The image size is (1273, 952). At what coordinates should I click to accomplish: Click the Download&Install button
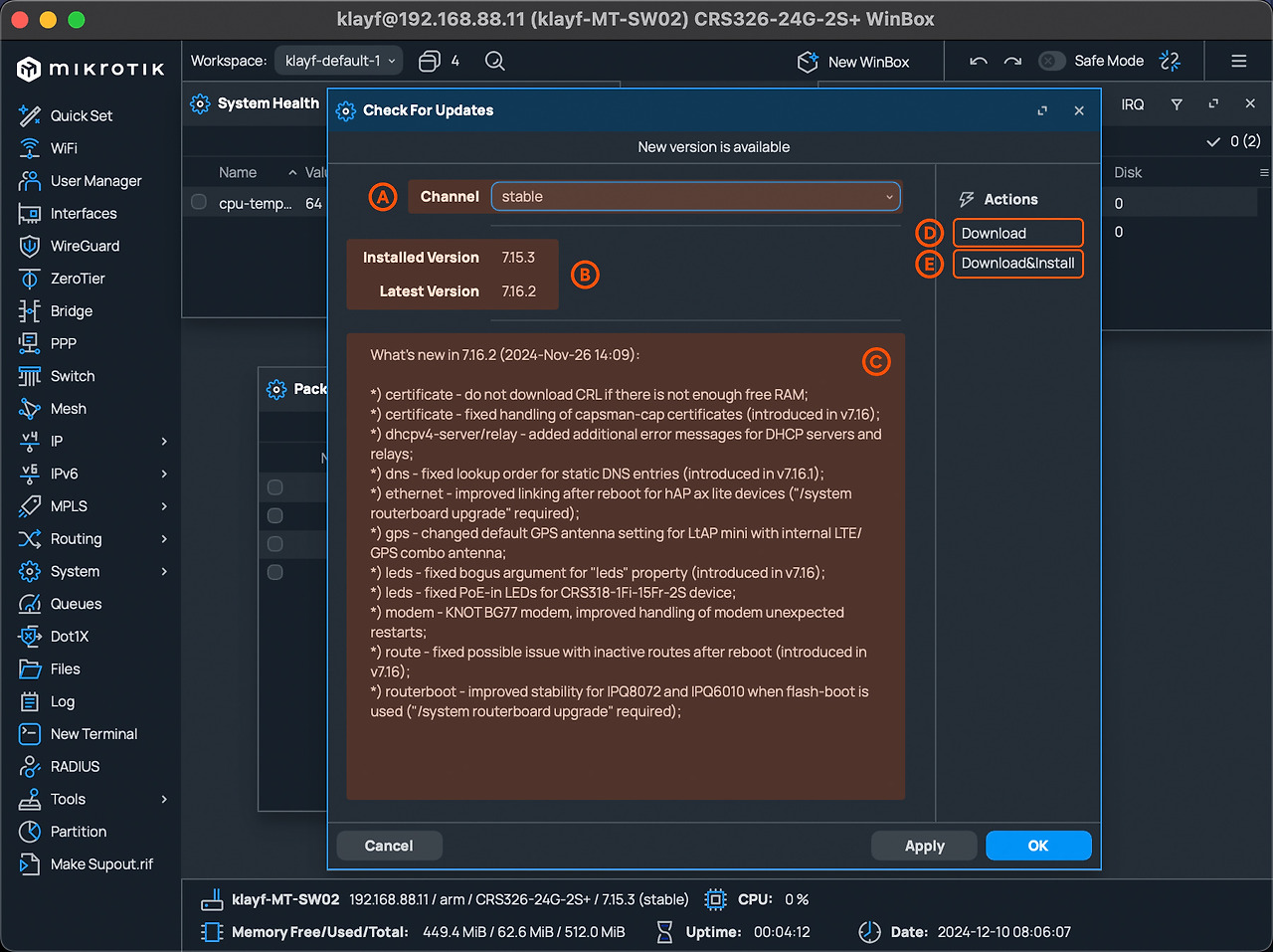point(1018,264)
